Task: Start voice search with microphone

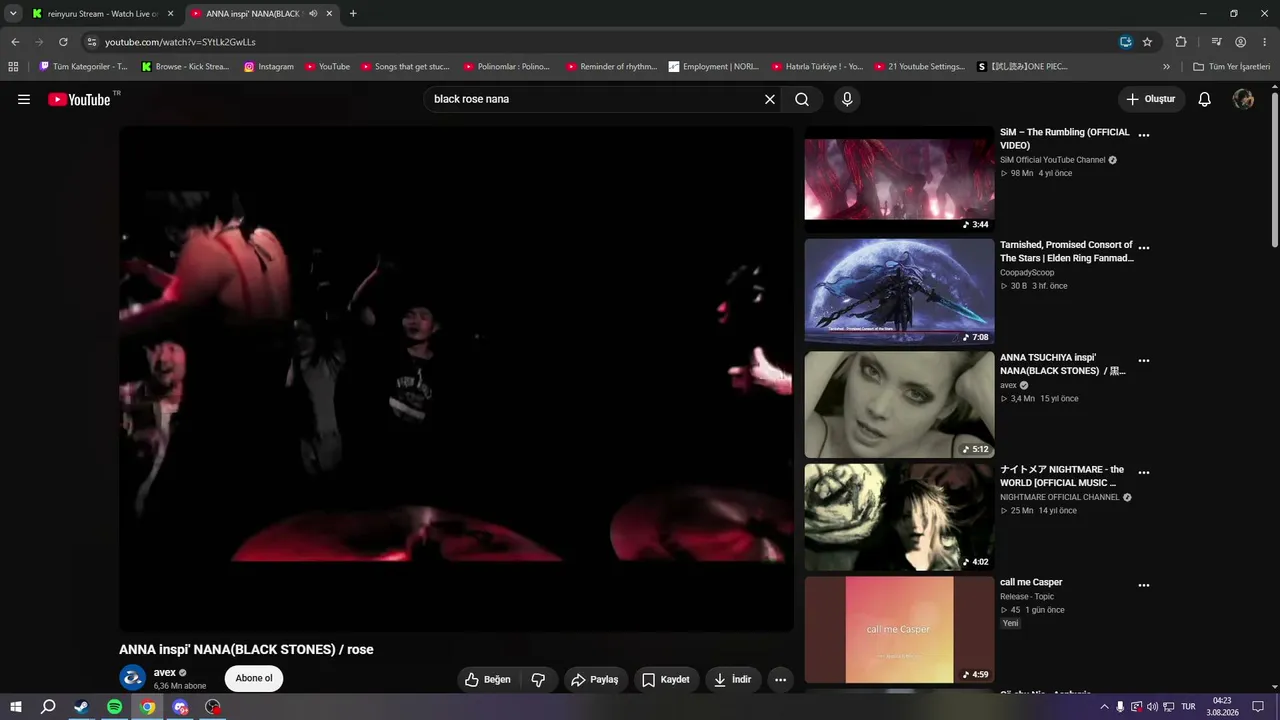Action: click(847, 99)
